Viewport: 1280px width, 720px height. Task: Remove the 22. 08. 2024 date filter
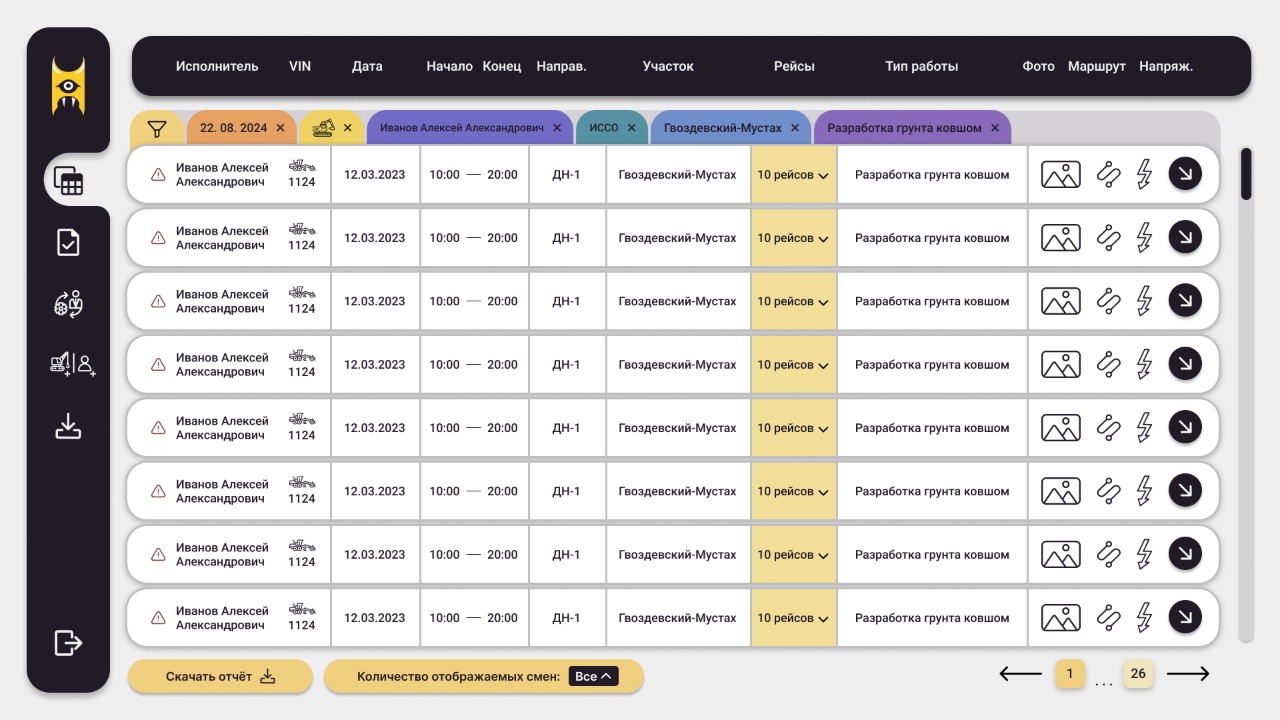(280, 128)
